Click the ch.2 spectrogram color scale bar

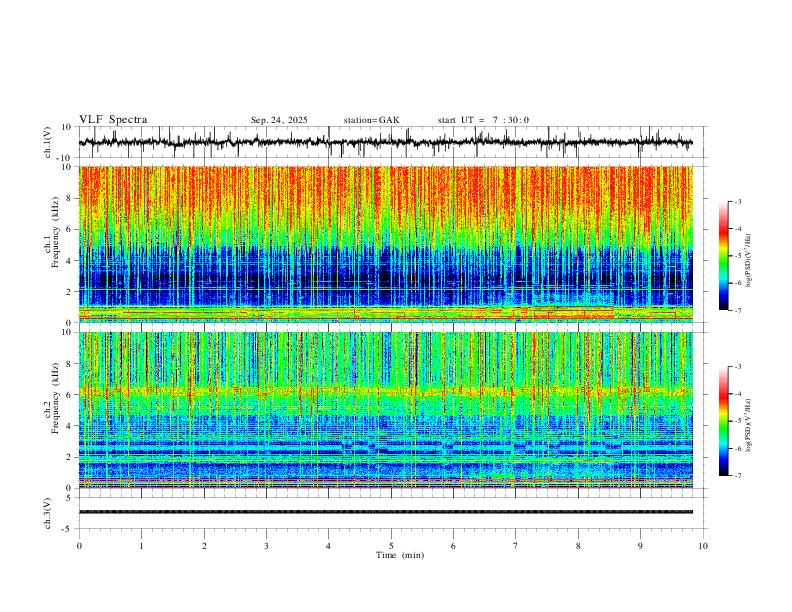[723, 421]
